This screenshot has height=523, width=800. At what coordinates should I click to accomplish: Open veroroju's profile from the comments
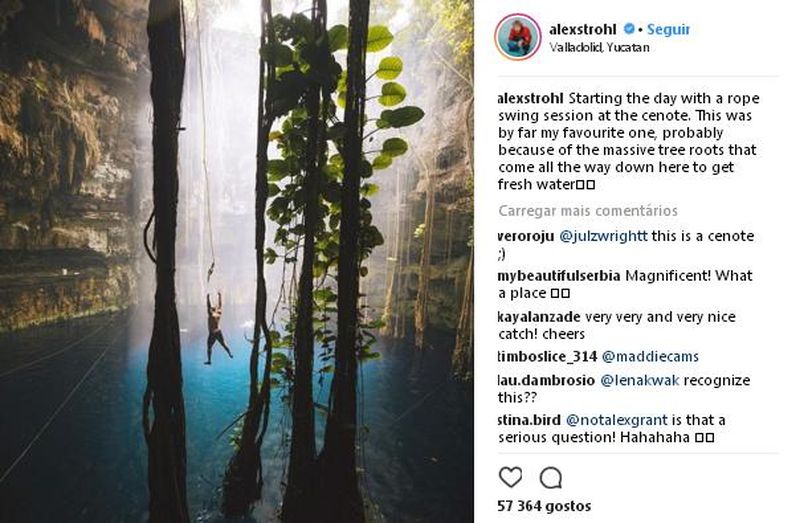coord(525,236)
